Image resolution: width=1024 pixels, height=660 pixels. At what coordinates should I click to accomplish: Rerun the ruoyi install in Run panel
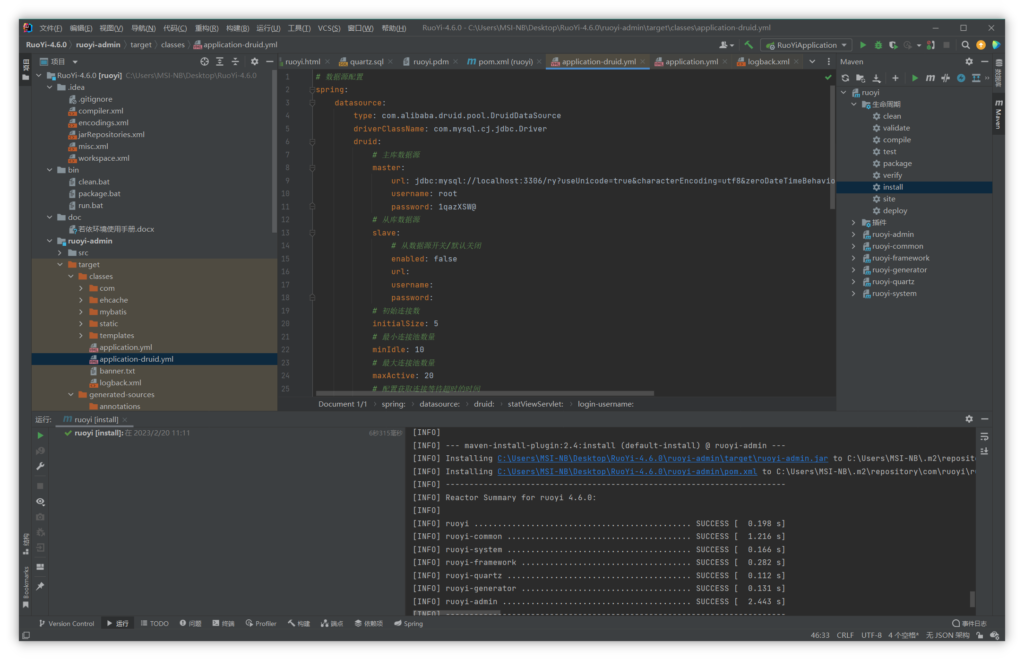[40, 435]
